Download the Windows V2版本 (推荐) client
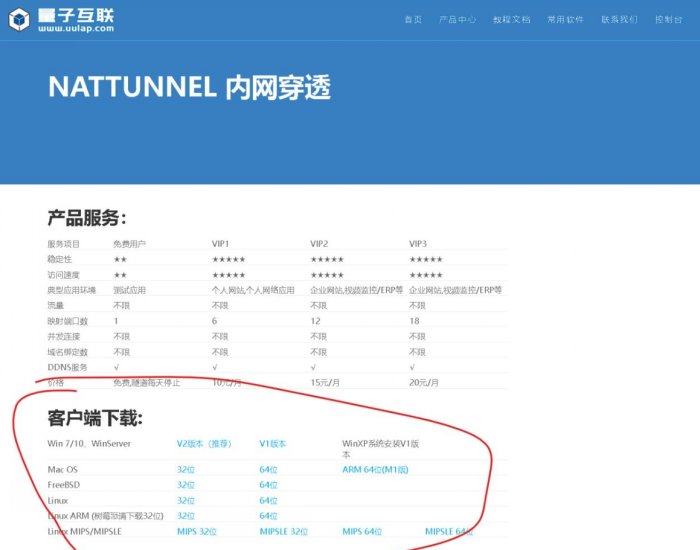 tap(204, 444)
